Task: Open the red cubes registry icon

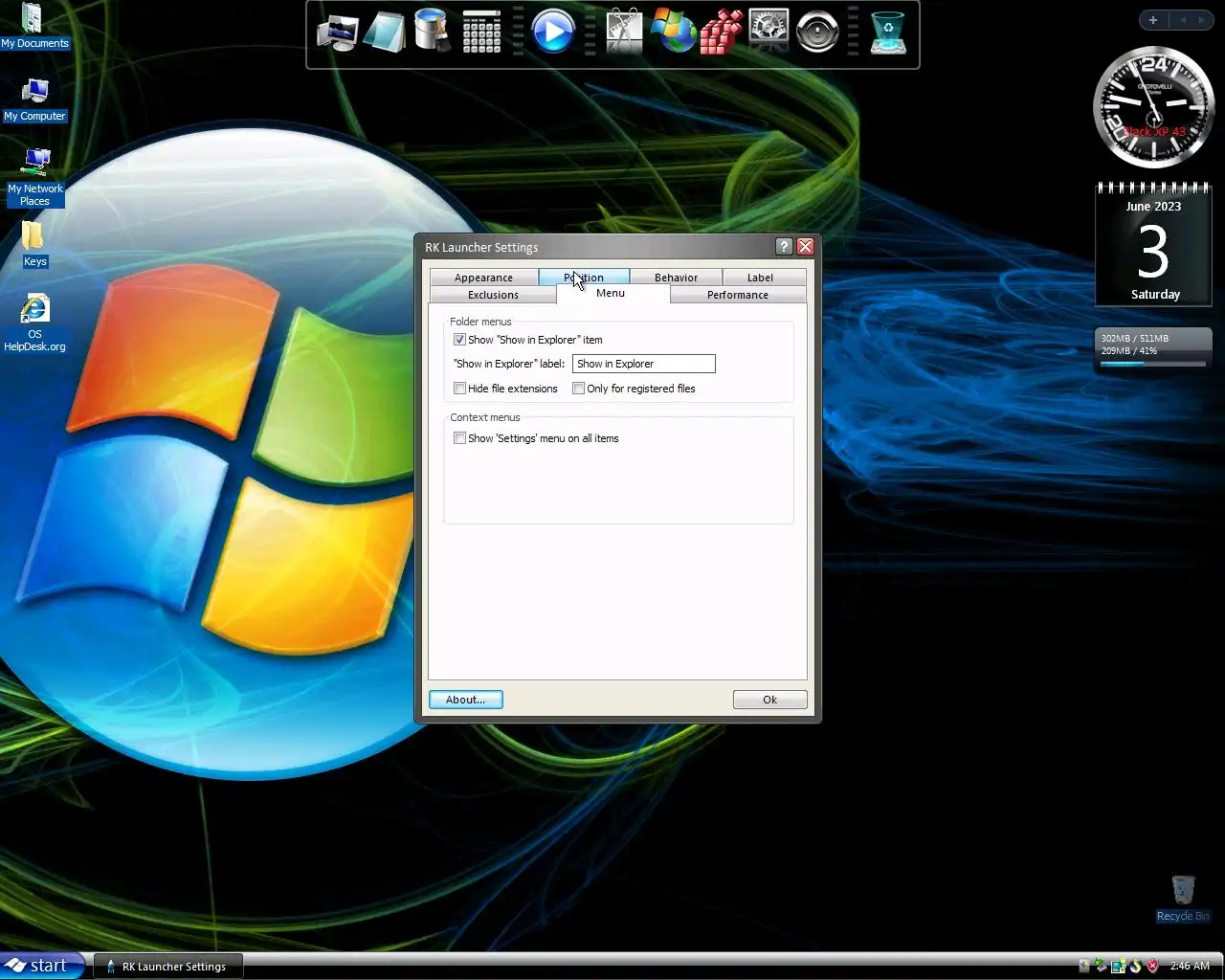Action: point(721,32)
